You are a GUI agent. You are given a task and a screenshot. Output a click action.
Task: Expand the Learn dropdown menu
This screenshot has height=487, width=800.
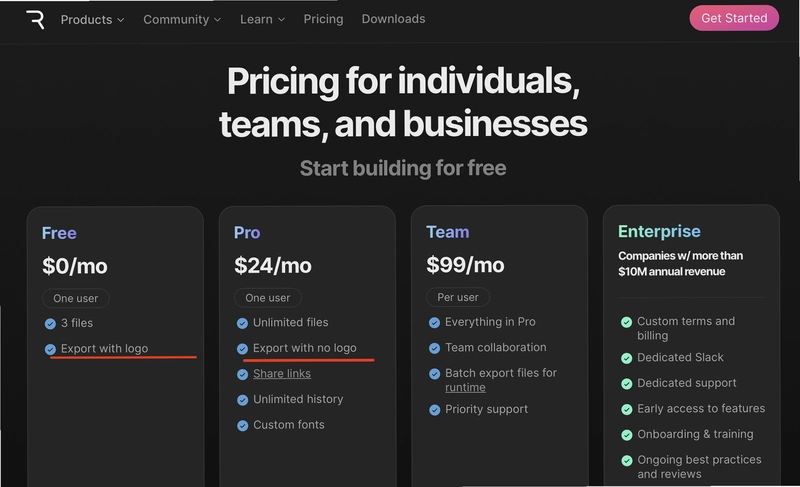click(262, 19)
